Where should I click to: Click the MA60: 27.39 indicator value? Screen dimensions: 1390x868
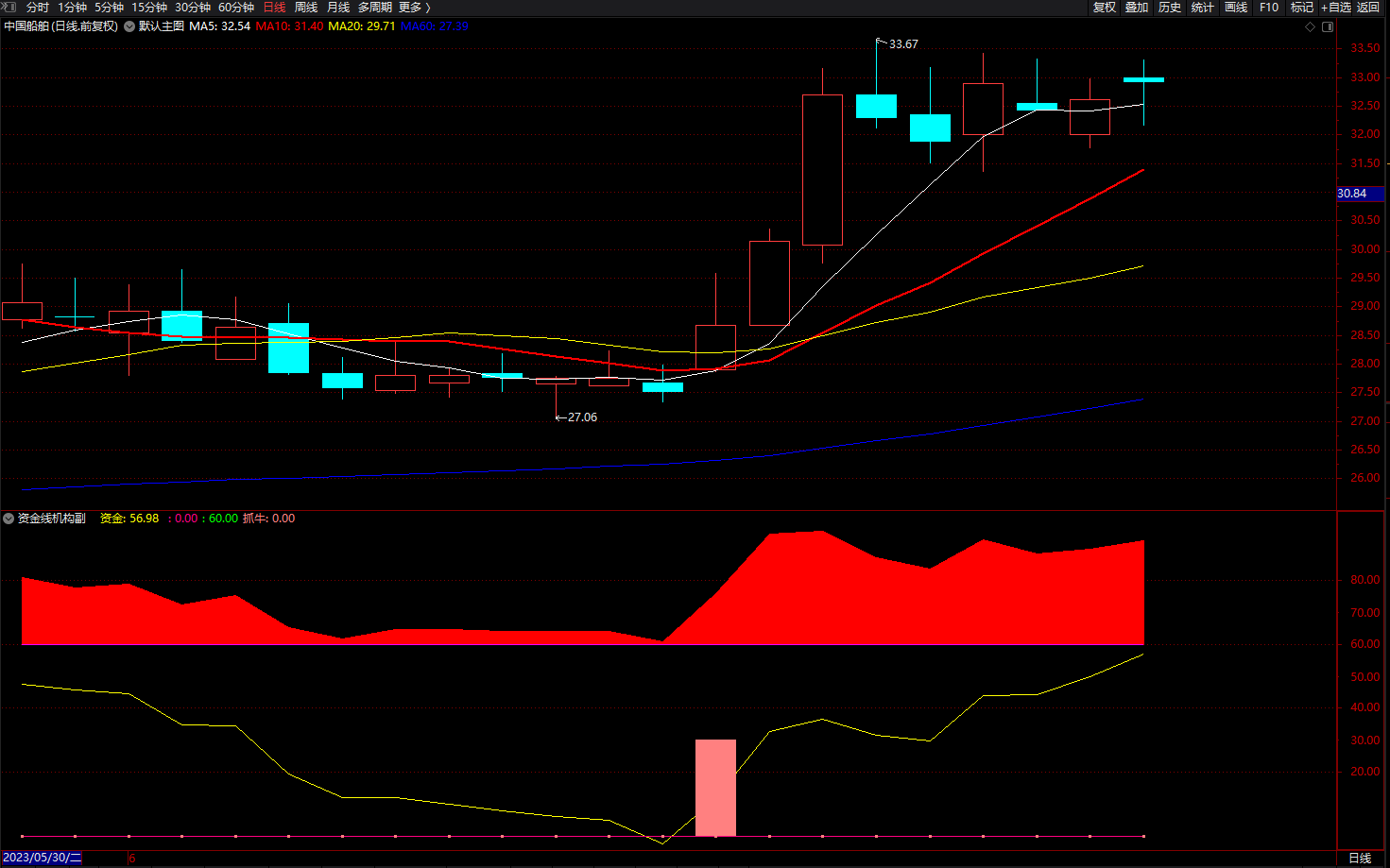[435, 26]
